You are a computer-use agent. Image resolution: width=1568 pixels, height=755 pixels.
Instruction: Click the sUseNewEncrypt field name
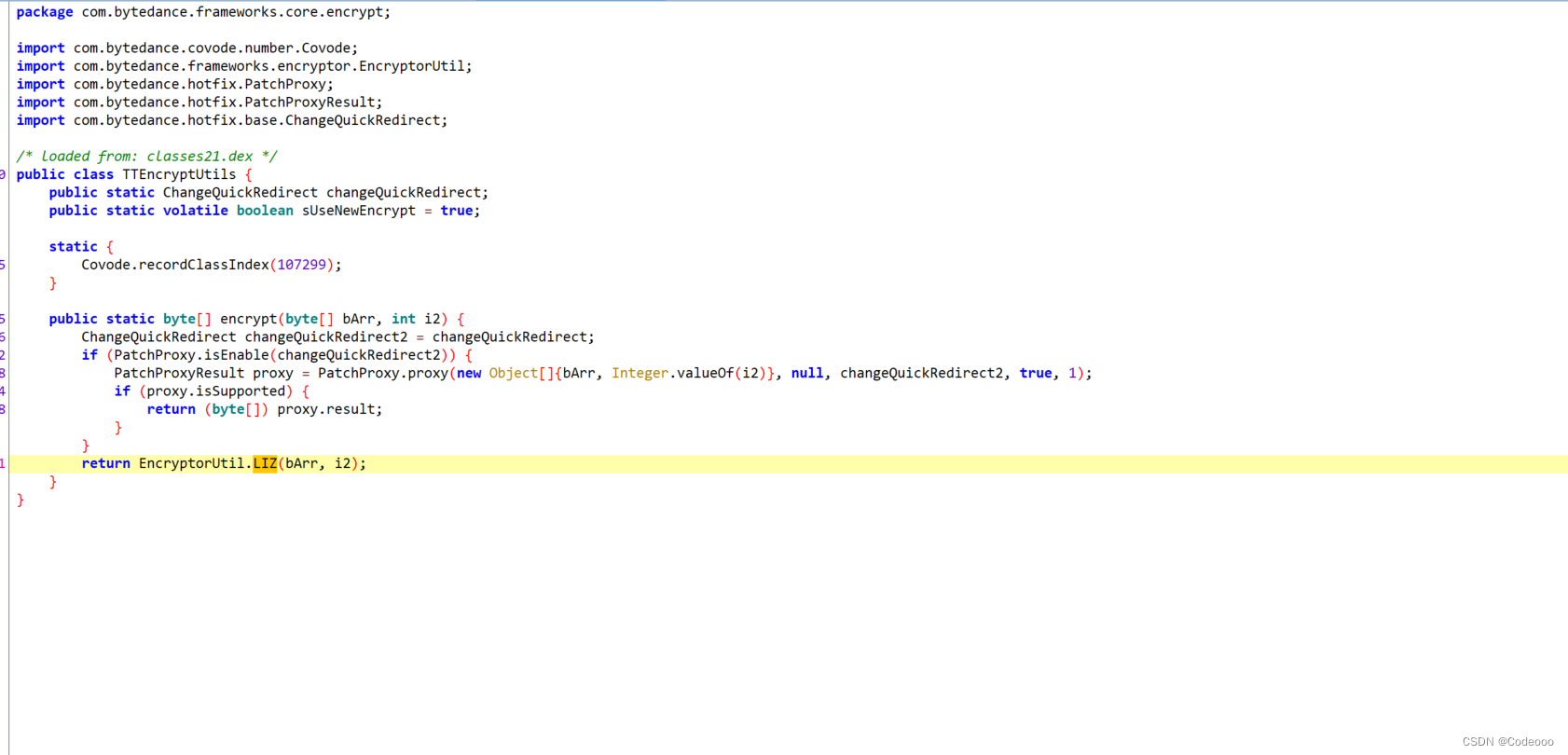(x=358, y=211)
